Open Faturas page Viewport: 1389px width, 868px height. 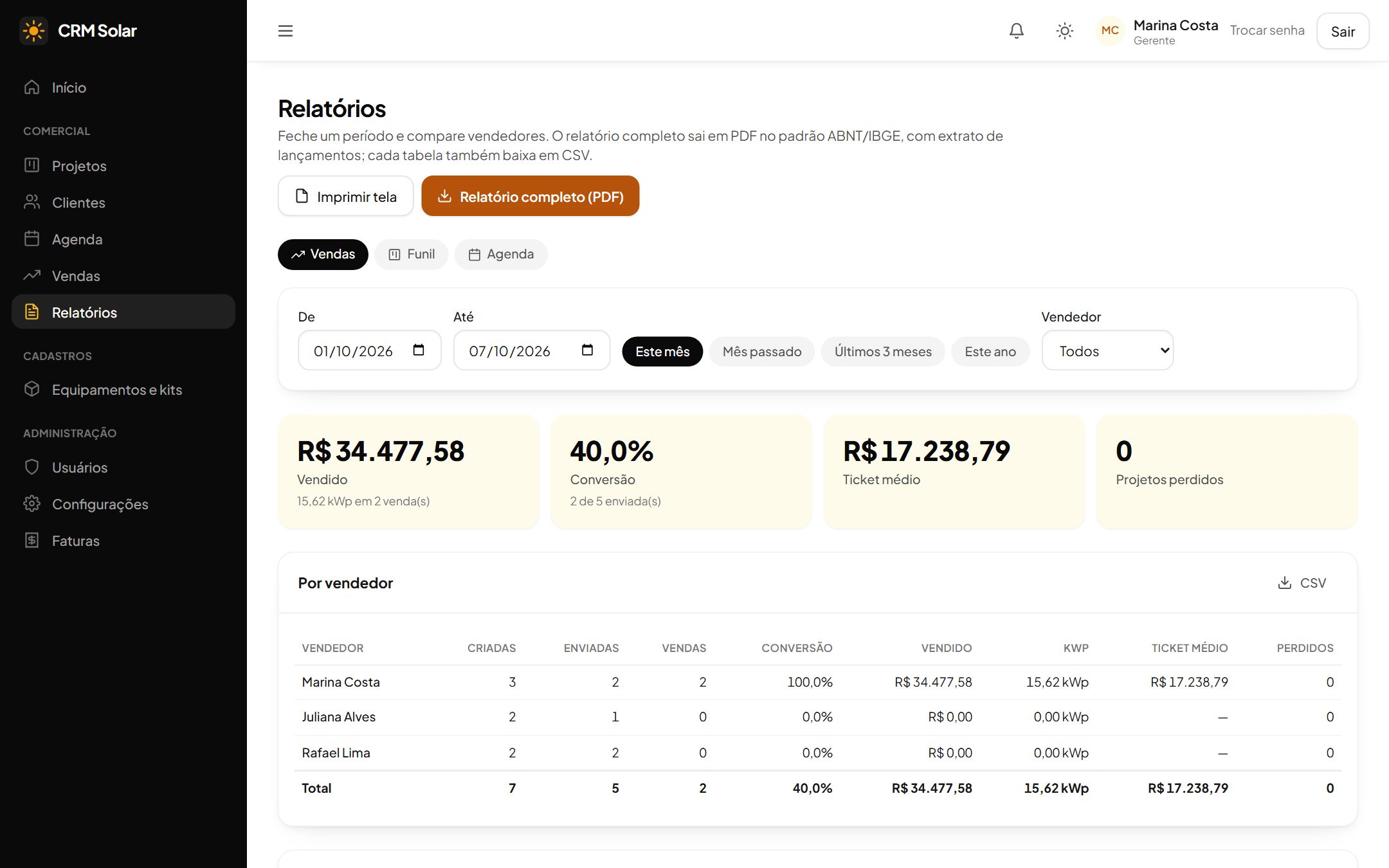[x=123, y=541]
